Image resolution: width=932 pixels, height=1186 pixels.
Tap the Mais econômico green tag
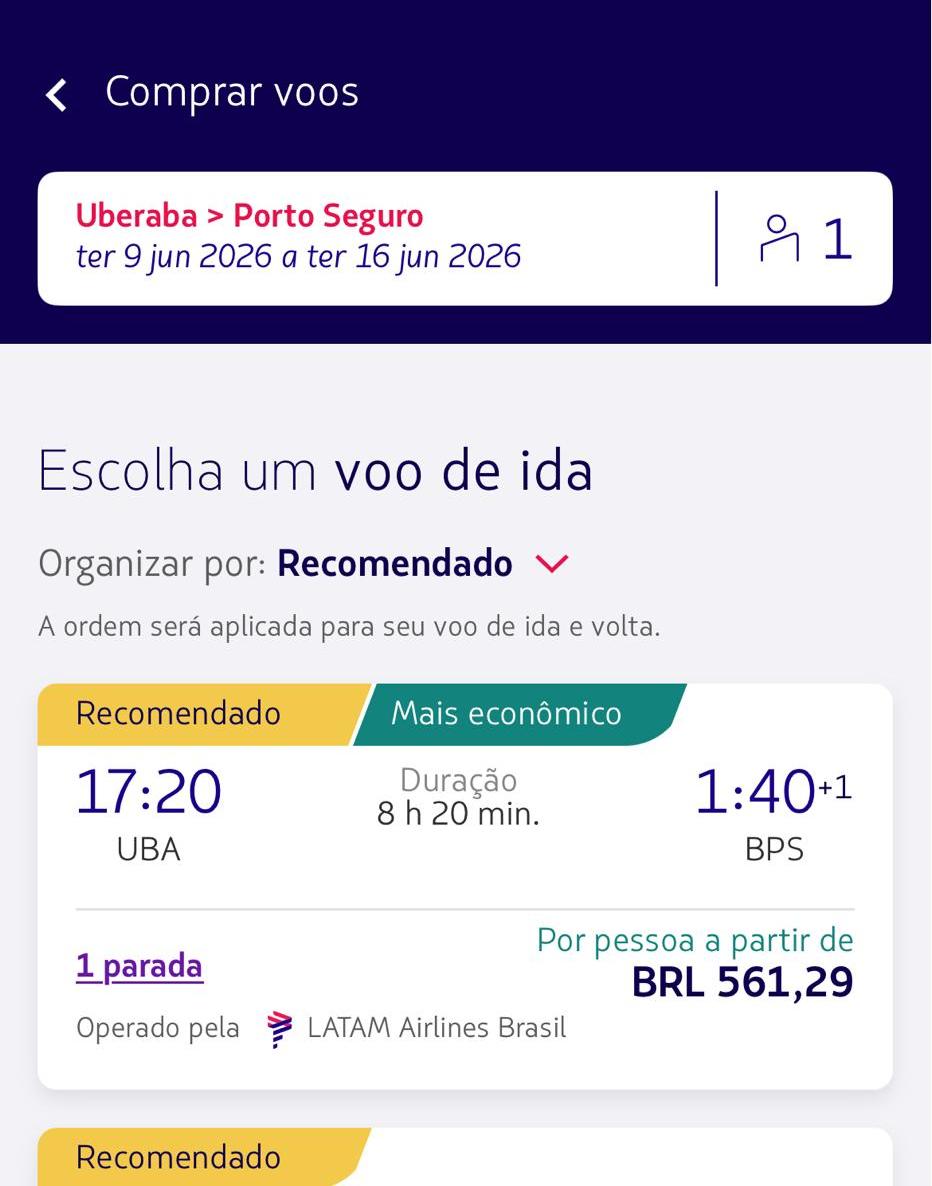(x=506, y=714)
